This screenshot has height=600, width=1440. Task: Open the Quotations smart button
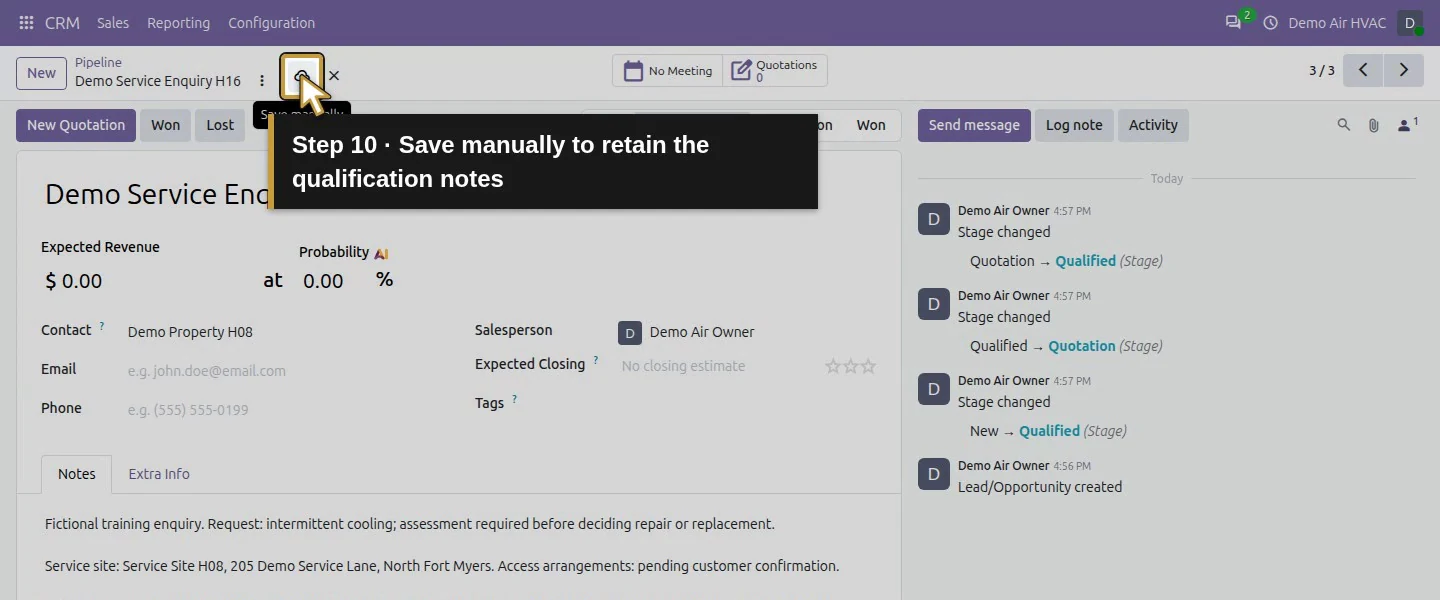(775, 71)
